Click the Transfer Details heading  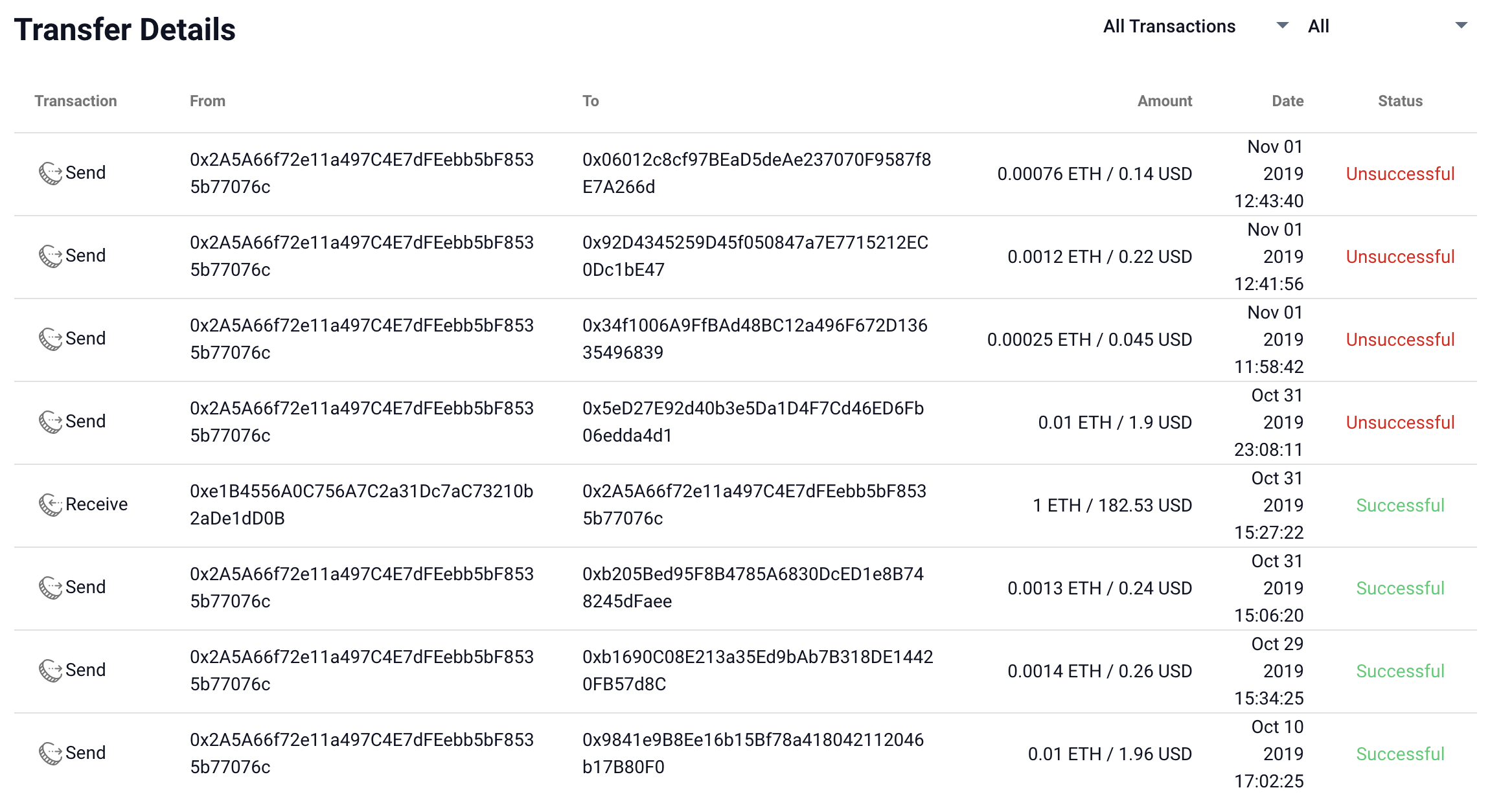click(x=125, y=28)
